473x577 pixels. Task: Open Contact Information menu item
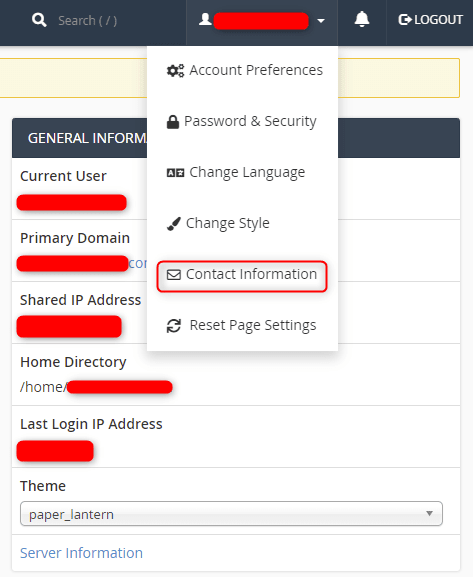(x=242, y=275)
